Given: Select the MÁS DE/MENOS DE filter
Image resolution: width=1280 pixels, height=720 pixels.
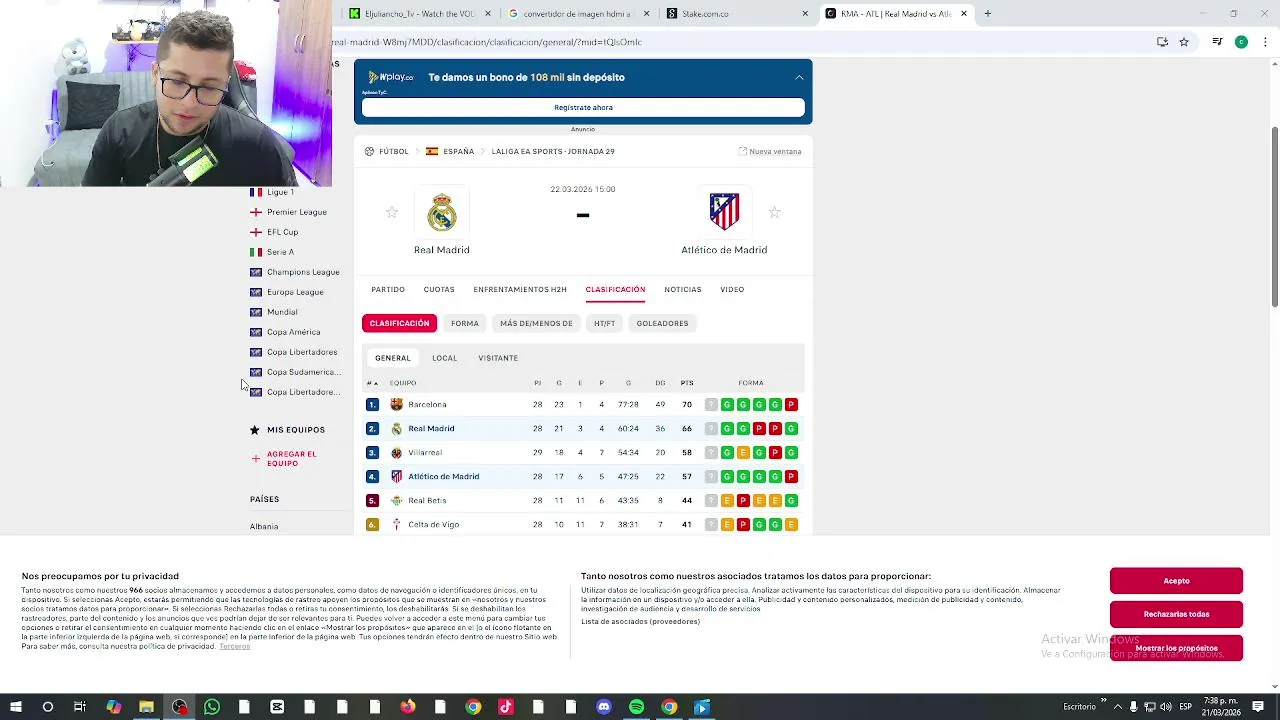Looking at the screenshot, I should [x=536, y=323].
